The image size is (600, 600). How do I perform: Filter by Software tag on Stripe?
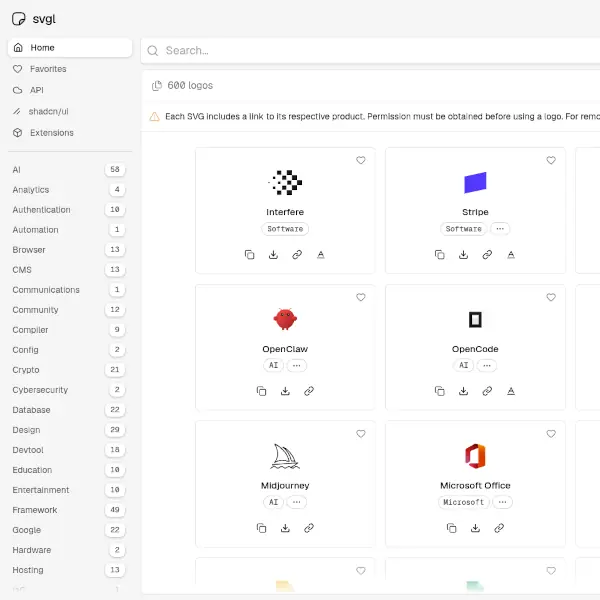(463, 229)
